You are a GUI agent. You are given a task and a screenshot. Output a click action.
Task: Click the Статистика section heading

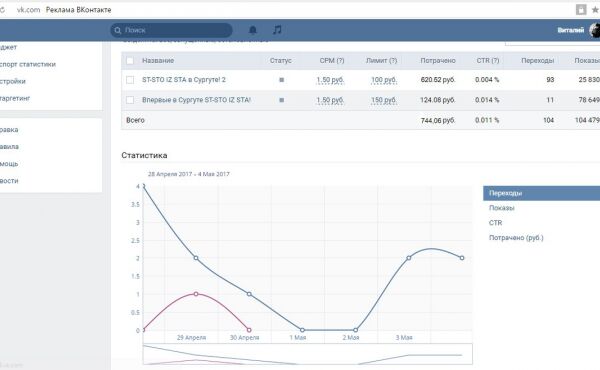click(144, 155)
